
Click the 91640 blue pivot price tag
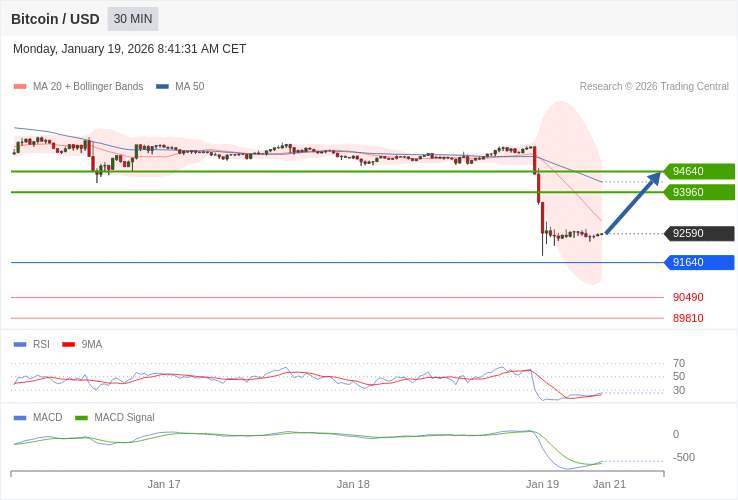click(699, 262)
